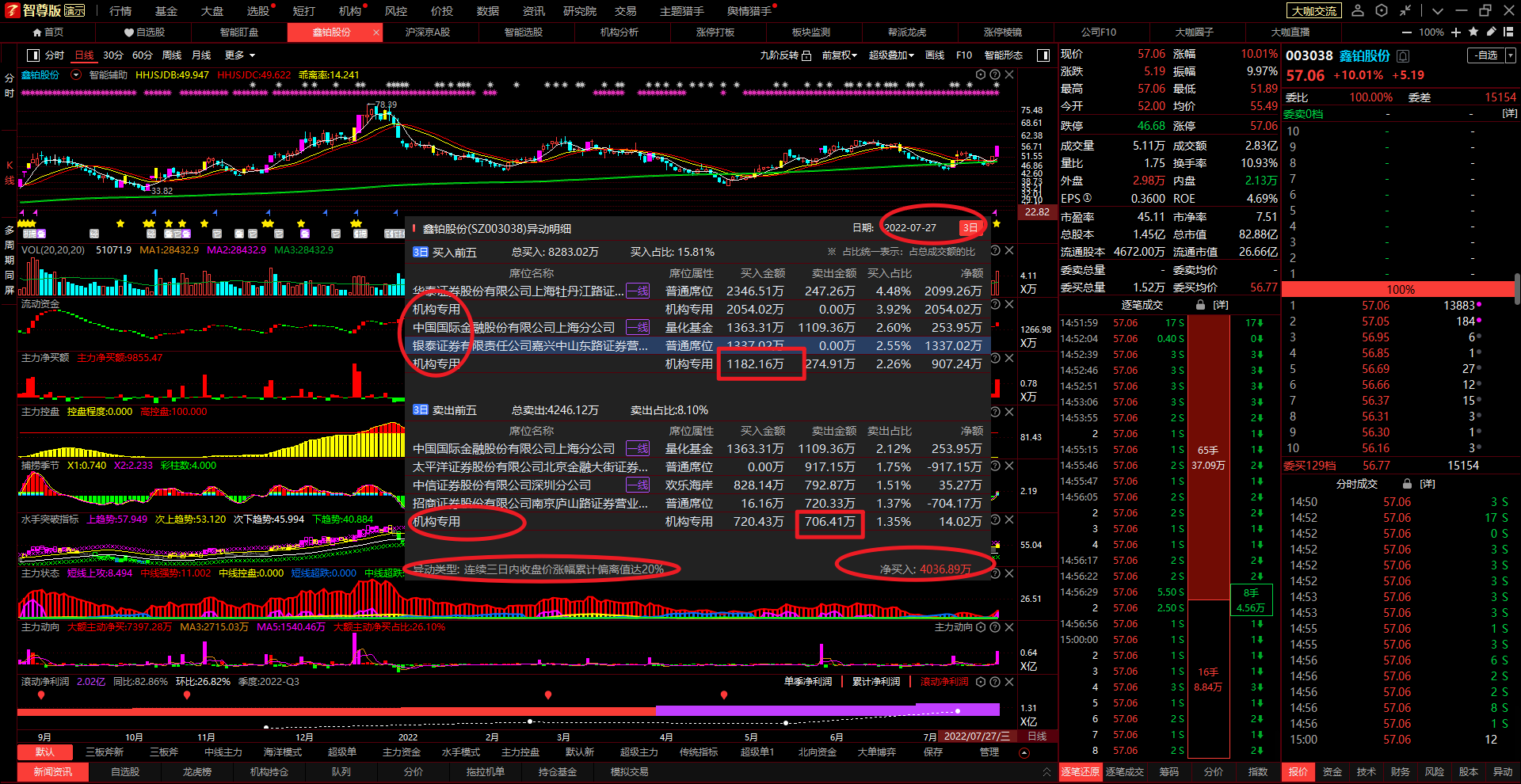Click the 8手 green trade volume block

[x=1251, y=600]
